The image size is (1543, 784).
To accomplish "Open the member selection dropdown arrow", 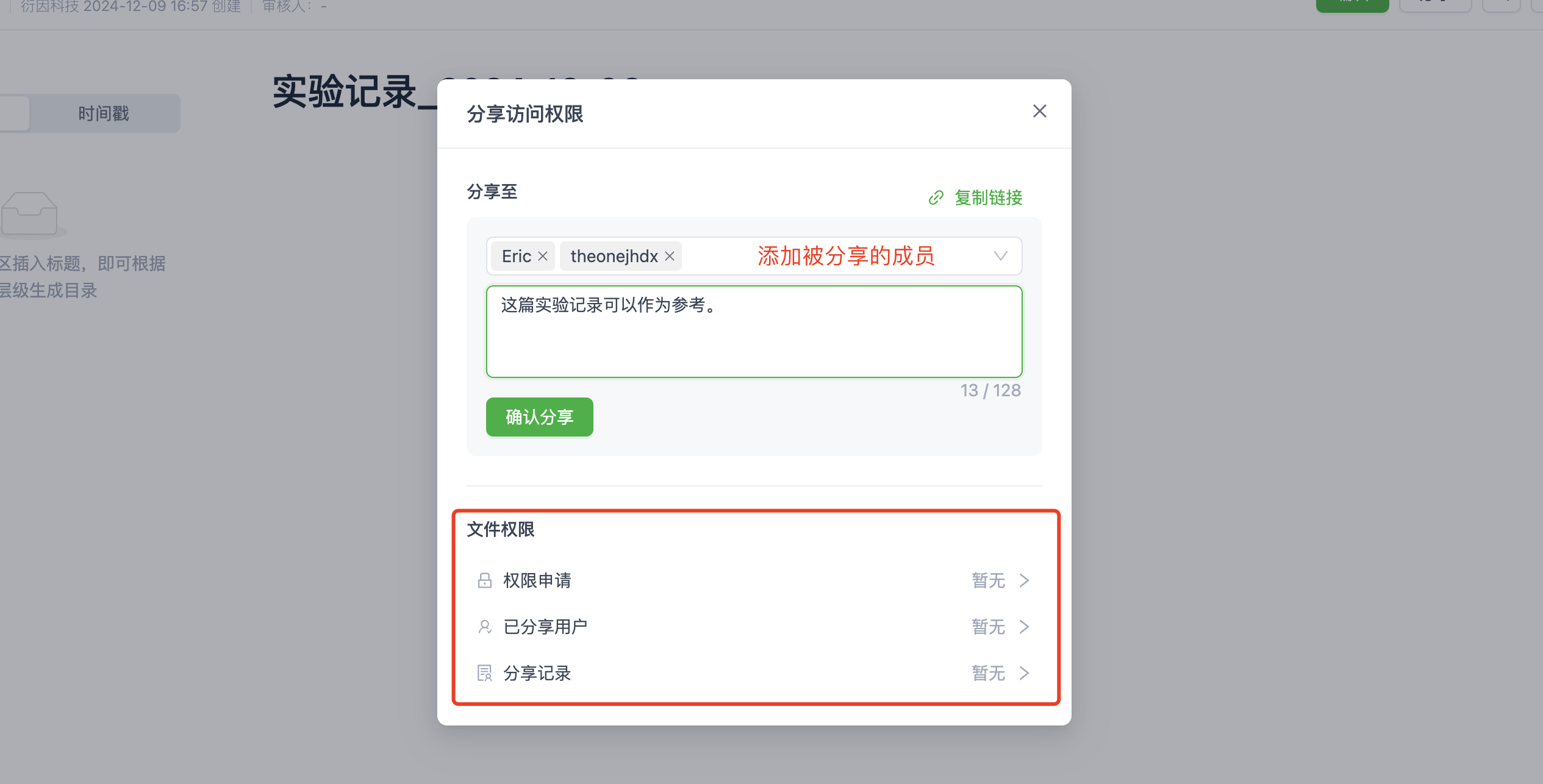I will click(1000, 256).
